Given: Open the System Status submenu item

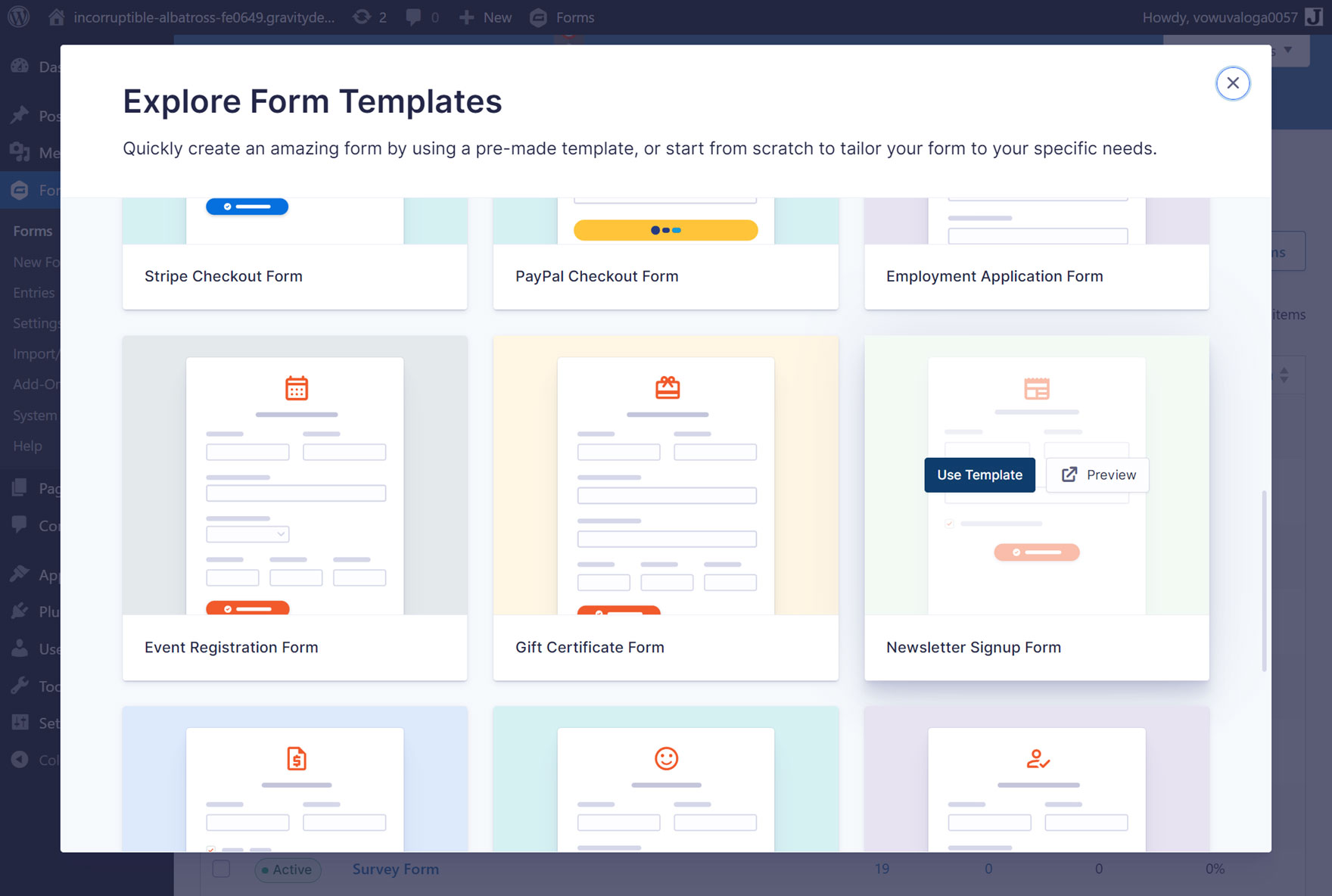Looking at the screenshot, I should 35,415.
